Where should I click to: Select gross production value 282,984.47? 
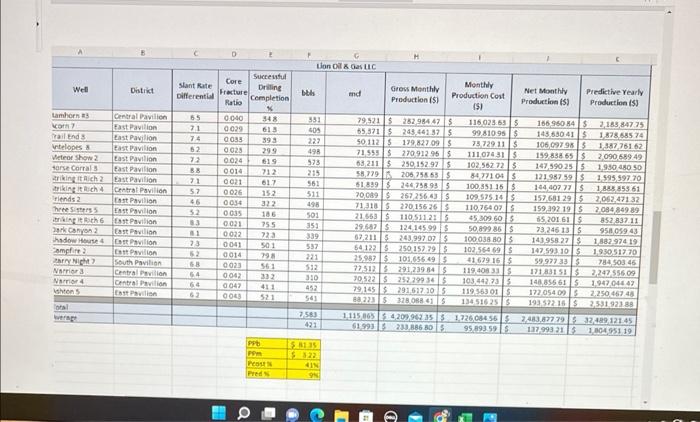415,121
